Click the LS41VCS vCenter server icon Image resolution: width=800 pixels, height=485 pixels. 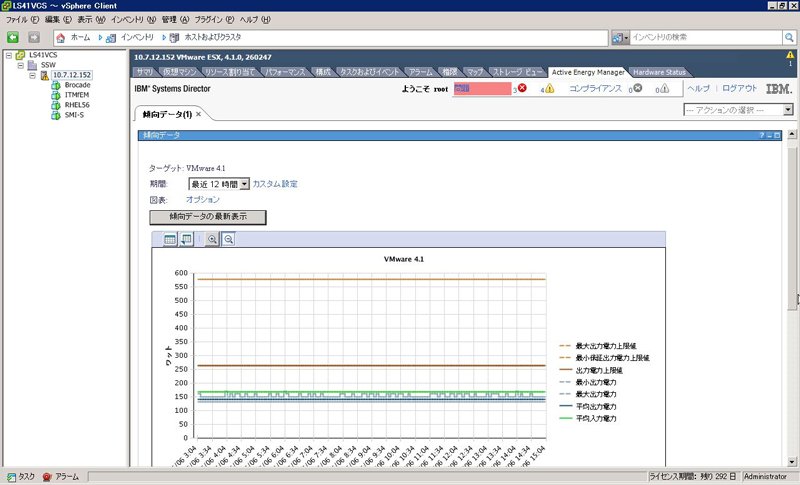[20, 55]
